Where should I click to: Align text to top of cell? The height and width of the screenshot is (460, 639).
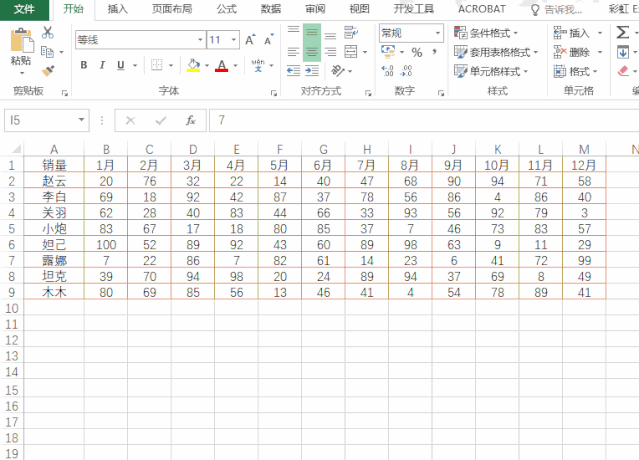pos(293,31)
